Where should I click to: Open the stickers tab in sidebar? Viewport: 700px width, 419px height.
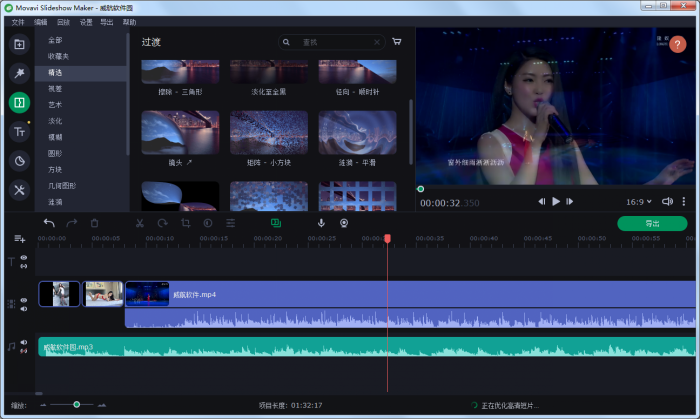[19, 161]
